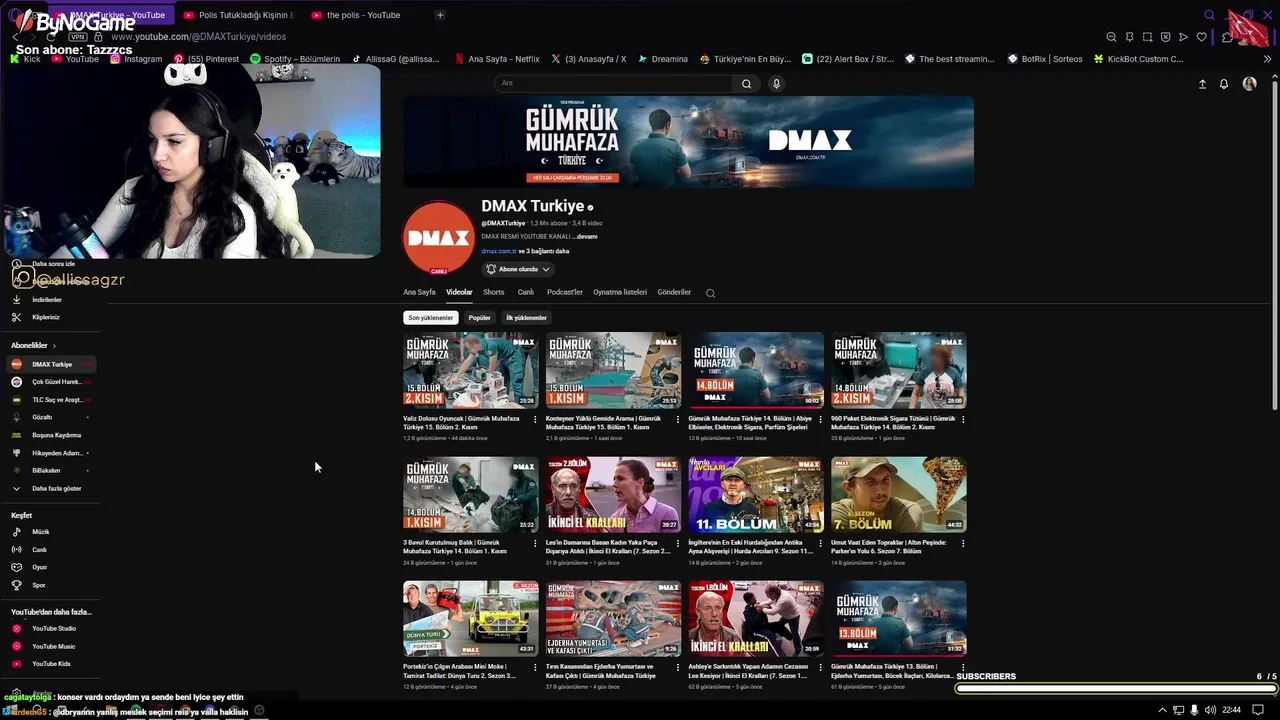Open the Gözaltı subscription
Viewport: 1280px width, 720px height.
[52, 417]
